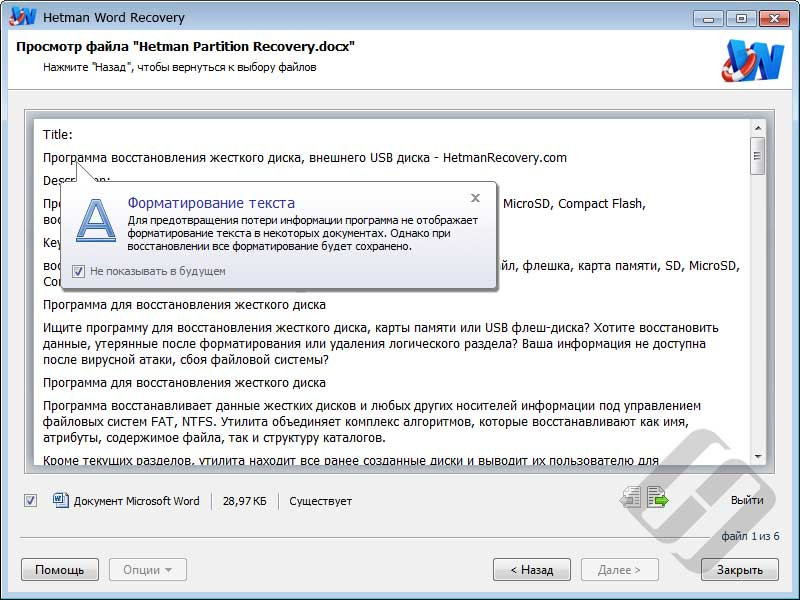Minimize the Hetman Word Recovery window
This screenshot has width=800, height=600.
click(708, 19)
